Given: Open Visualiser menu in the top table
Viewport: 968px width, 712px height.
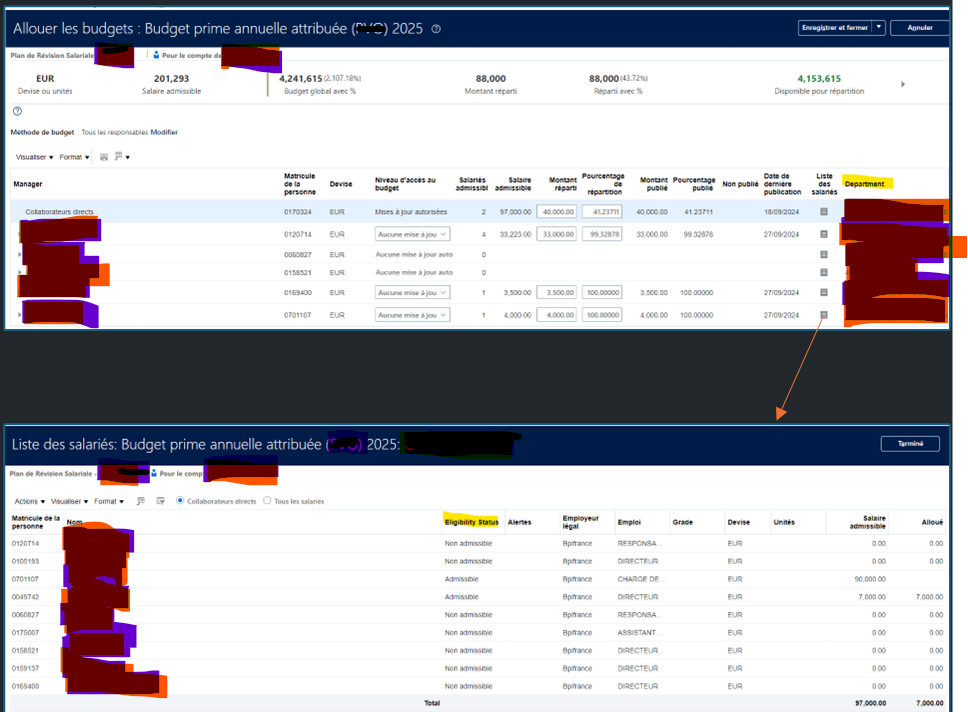Looking at the screenshot, I should pos(35,157).
